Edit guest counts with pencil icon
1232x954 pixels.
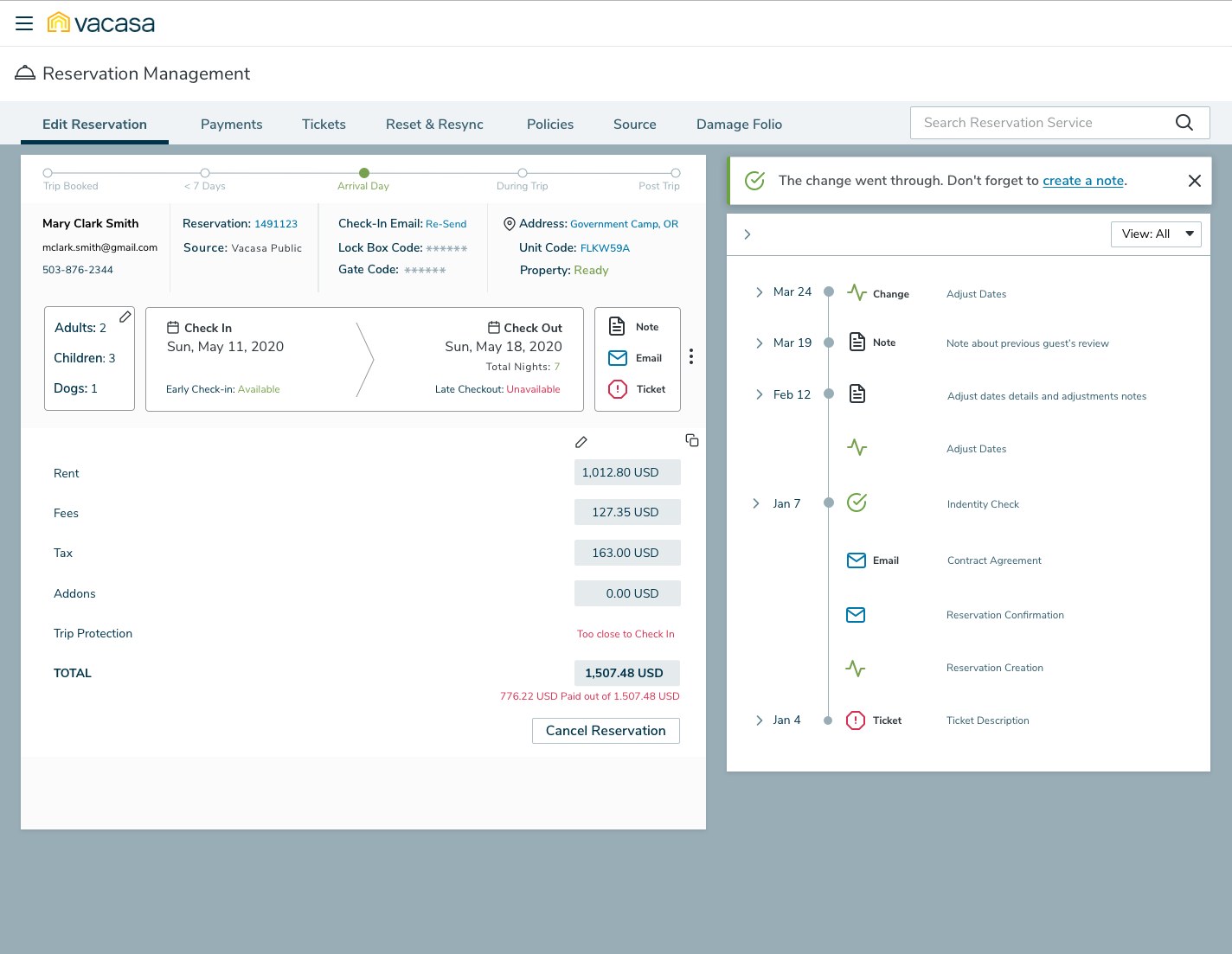click(125, 317)
